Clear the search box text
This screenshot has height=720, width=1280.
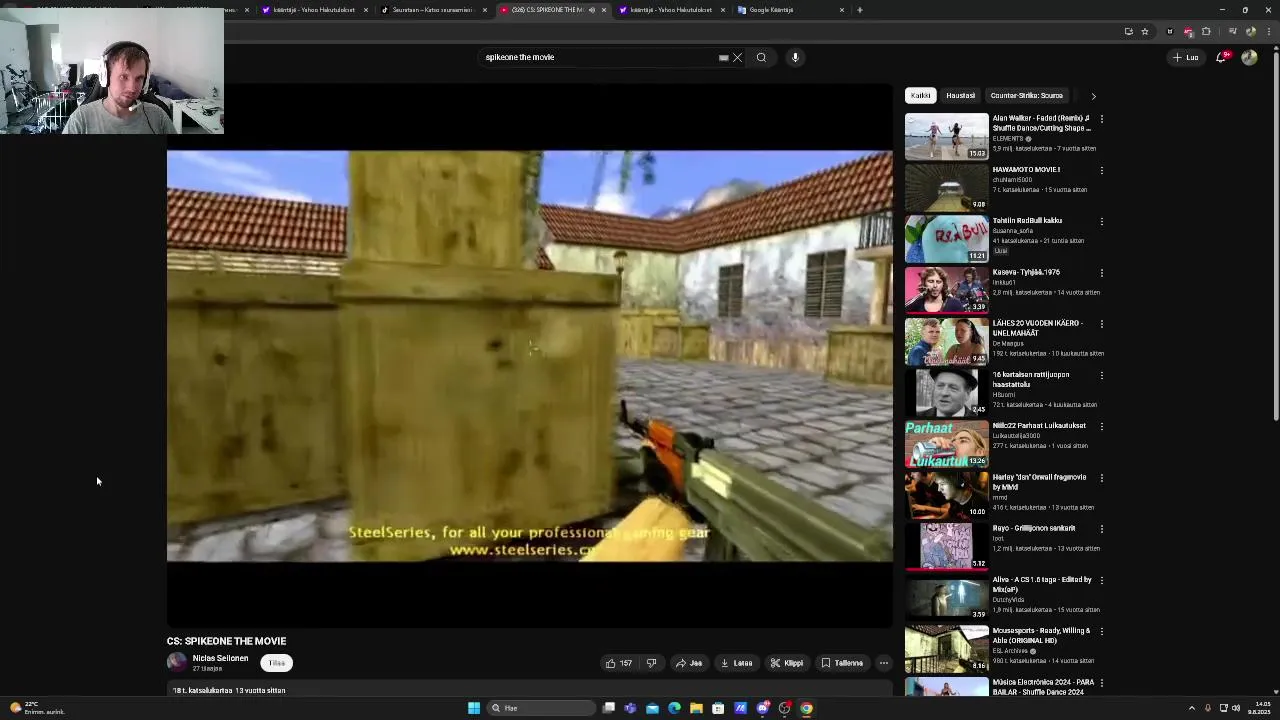[x=737, y=57]
